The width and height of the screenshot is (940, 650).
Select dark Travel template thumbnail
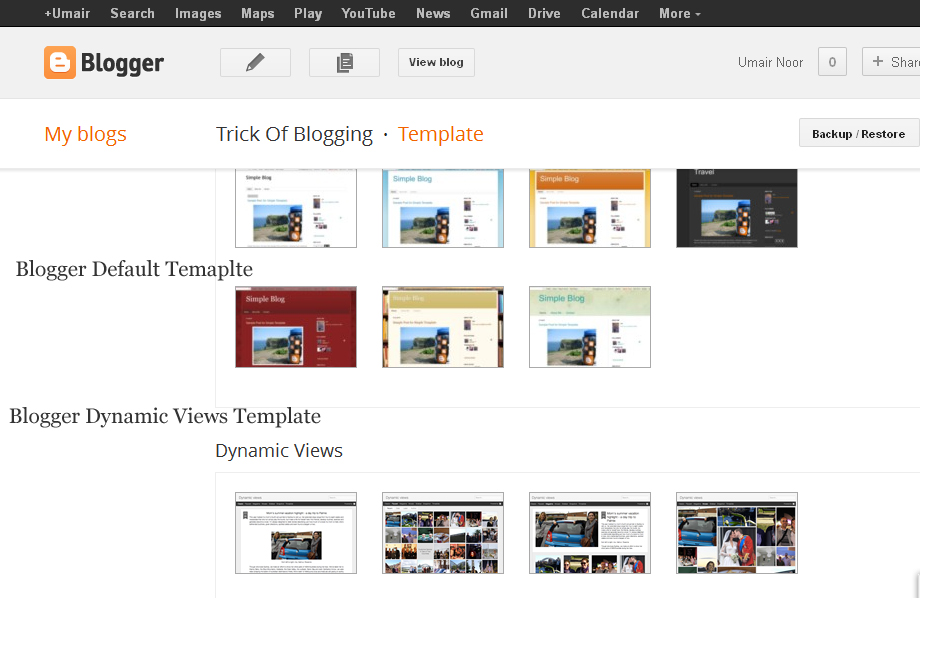[x=737, y=208]
